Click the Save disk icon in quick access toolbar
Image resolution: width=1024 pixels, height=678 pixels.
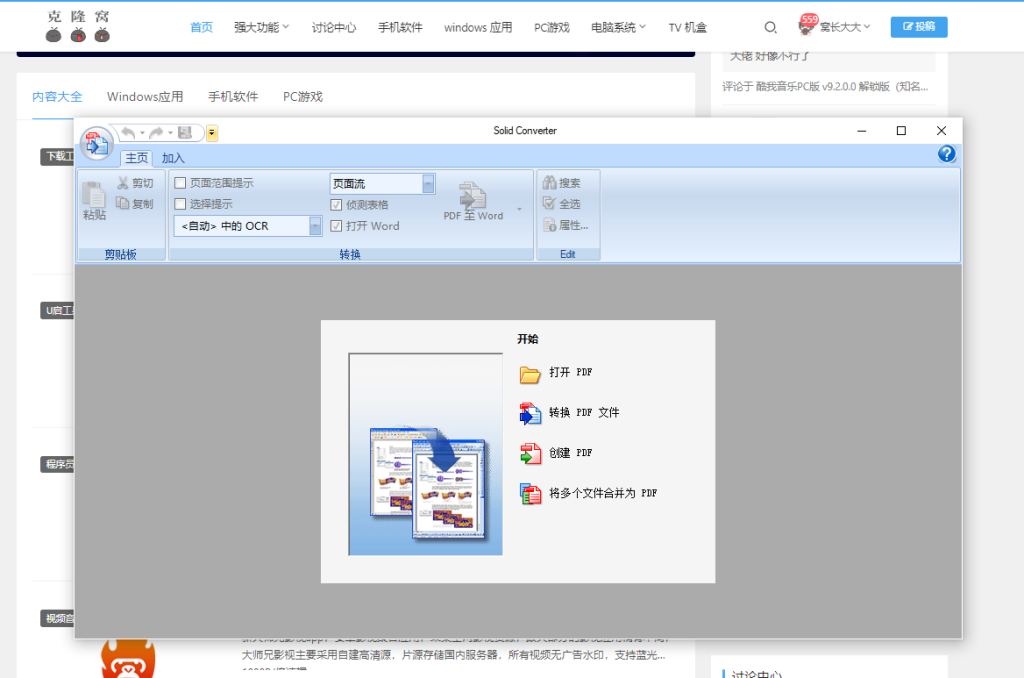185,133
